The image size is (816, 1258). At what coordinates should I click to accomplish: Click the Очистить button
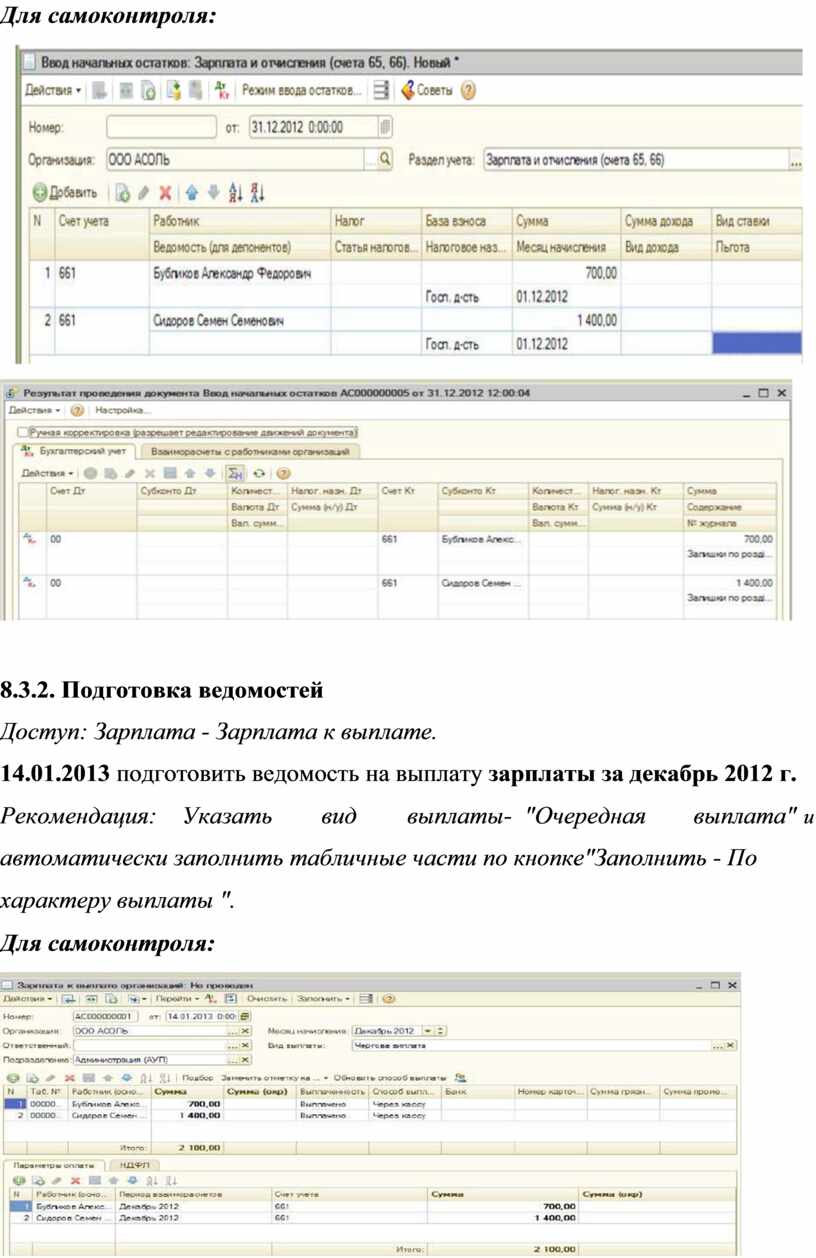pyautogui.click(x=267, y=998)
